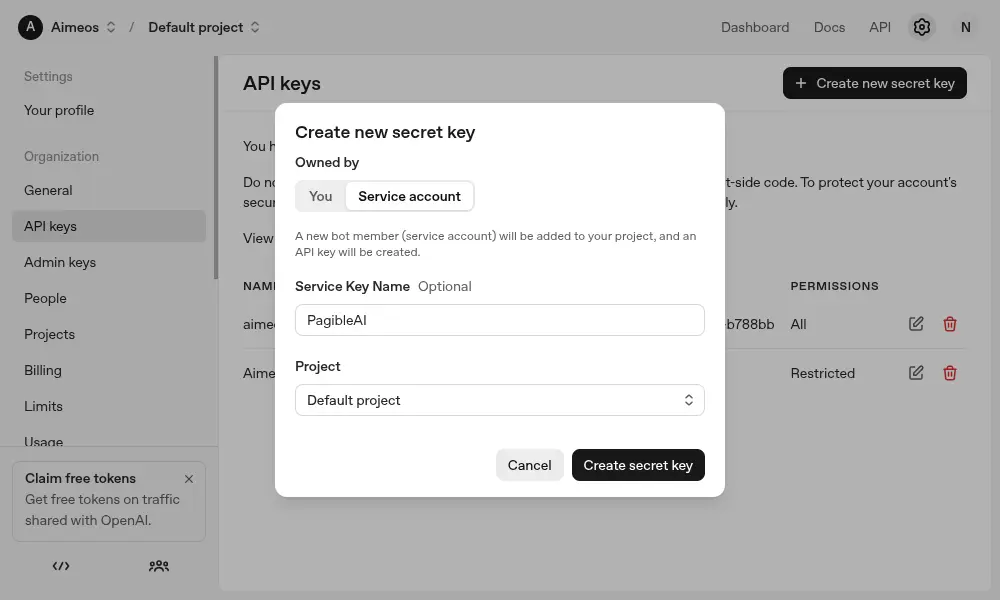Open the people group icon in sidebar
Screen dimensions: 1000x600
(x=159, y=566)
